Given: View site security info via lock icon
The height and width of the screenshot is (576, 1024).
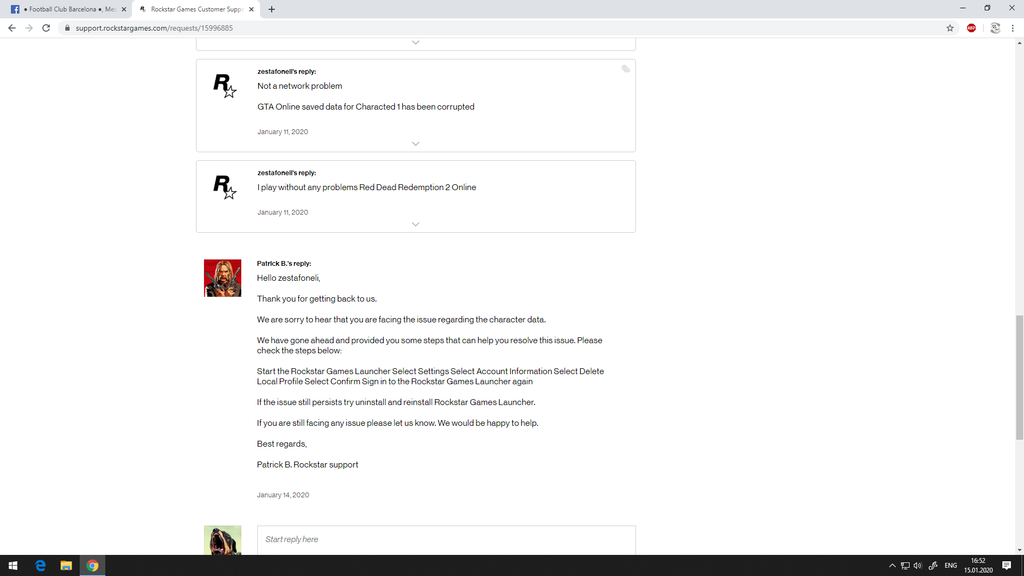Looking at the screenshot, I should point(67,28).
